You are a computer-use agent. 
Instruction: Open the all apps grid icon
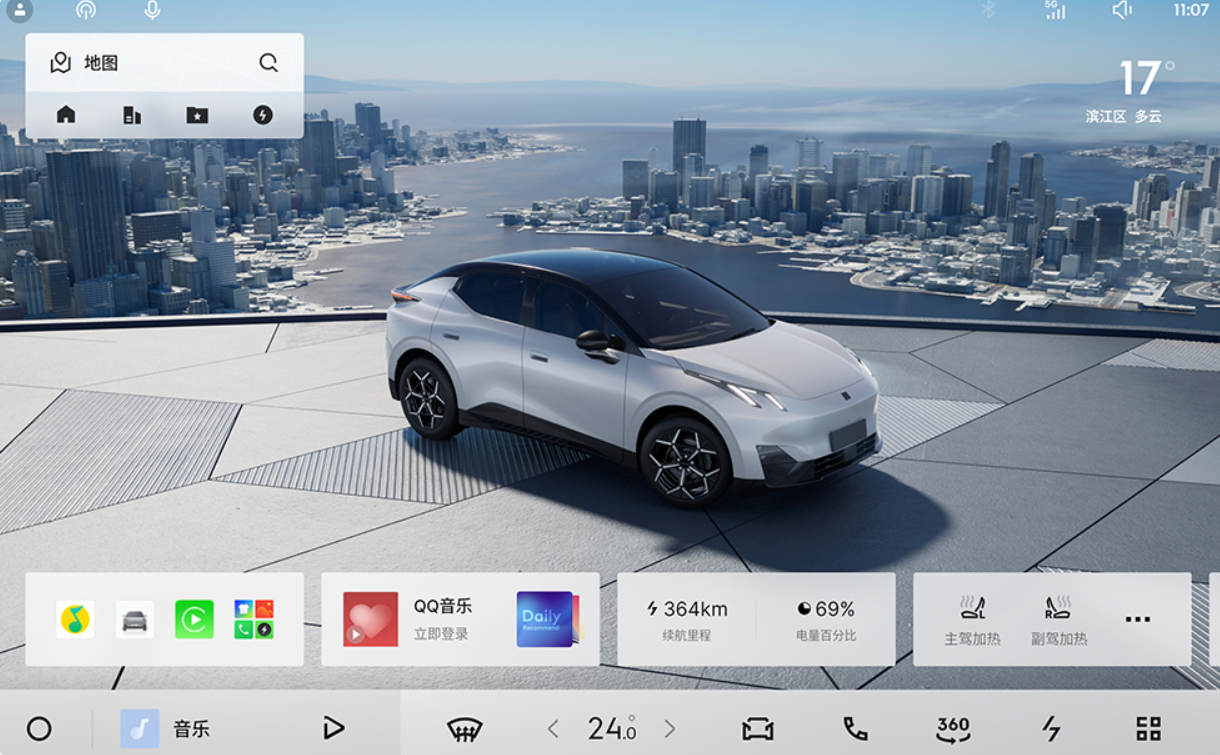[x=1149, y=729]
